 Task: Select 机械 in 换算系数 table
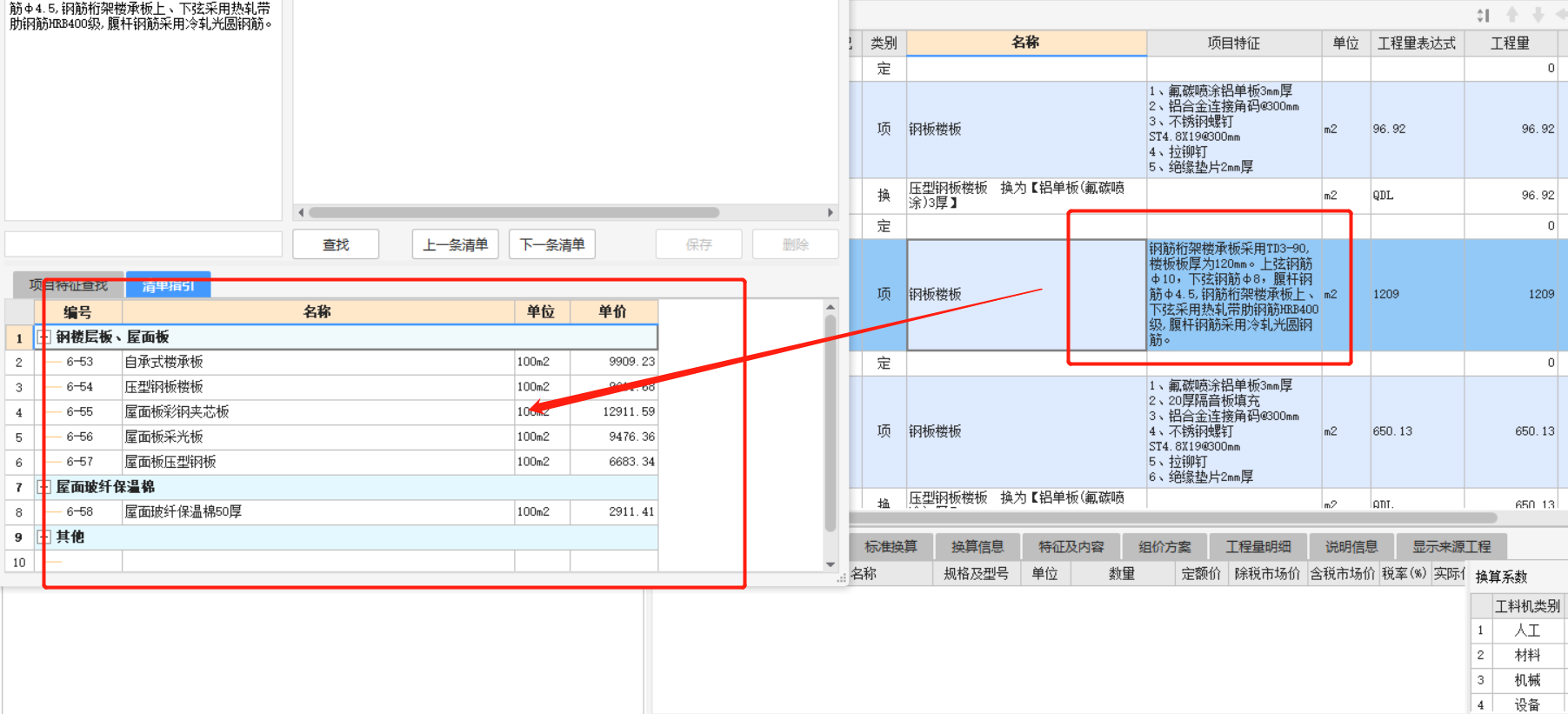[1527, 680]
